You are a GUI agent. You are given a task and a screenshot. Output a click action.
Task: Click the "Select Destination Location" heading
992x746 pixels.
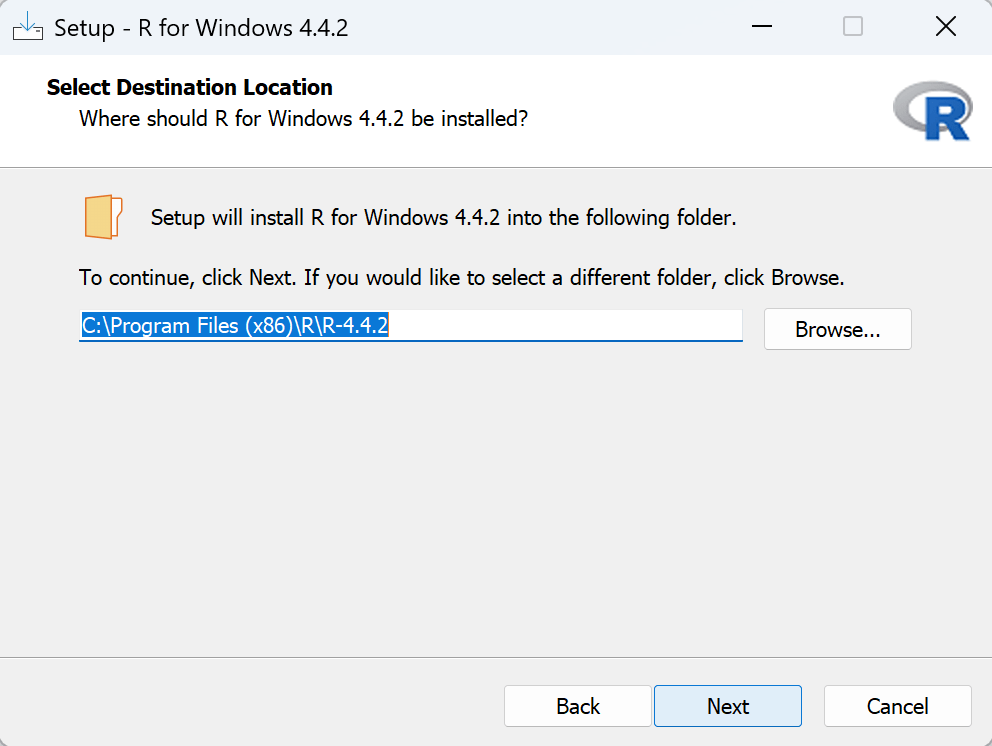point(190,87)
